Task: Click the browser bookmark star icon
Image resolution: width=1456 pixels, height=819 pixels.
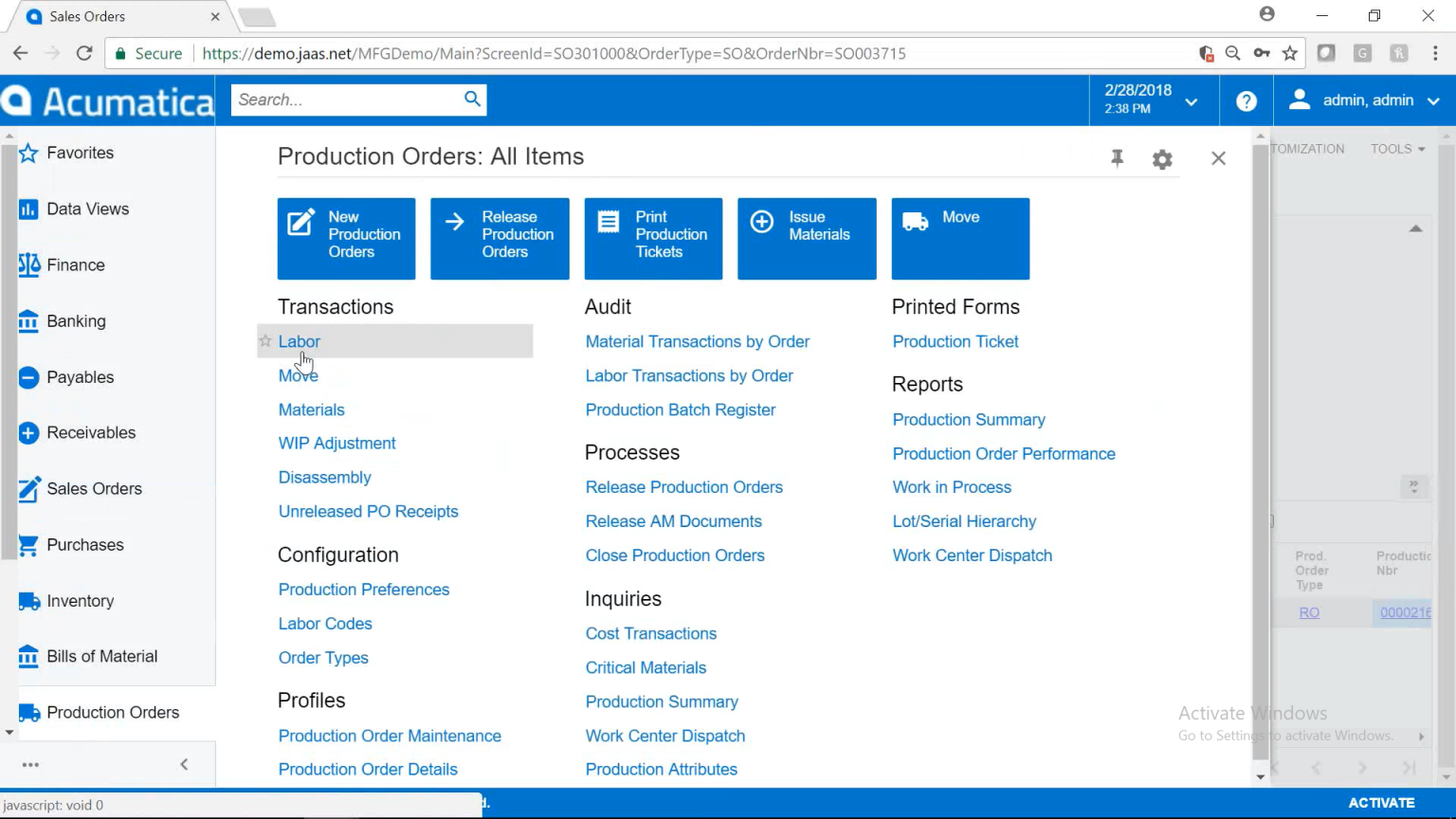Action: click(1290, 53)
